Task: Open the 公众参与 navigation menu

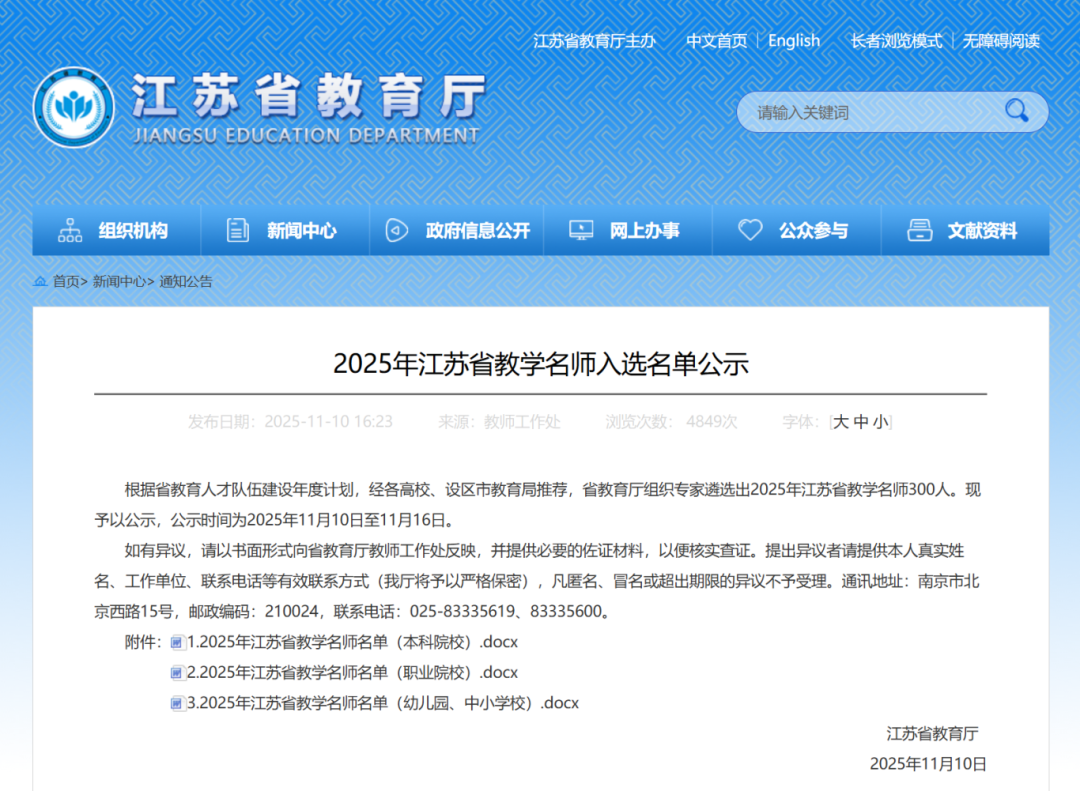Action: [x=813, y=231]
